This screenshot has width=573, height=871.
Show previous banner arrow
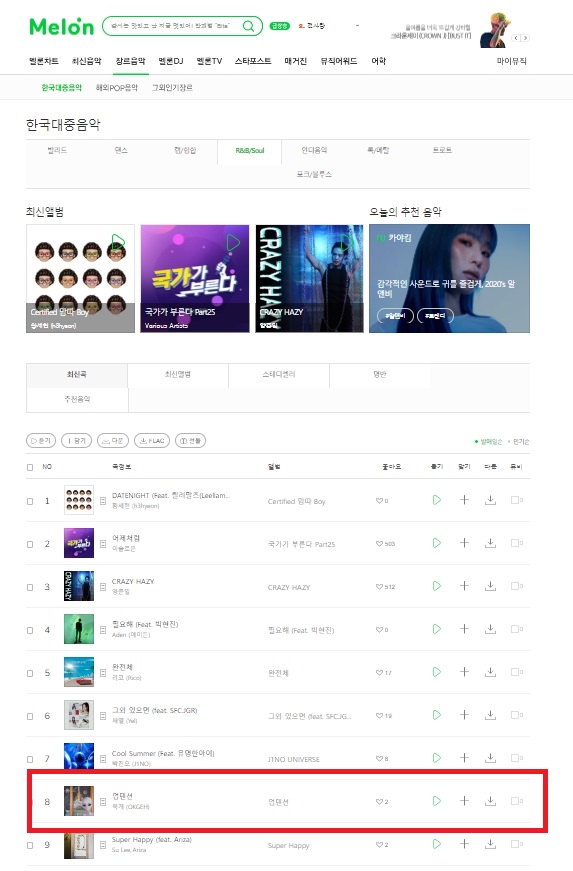click(516, 38)
